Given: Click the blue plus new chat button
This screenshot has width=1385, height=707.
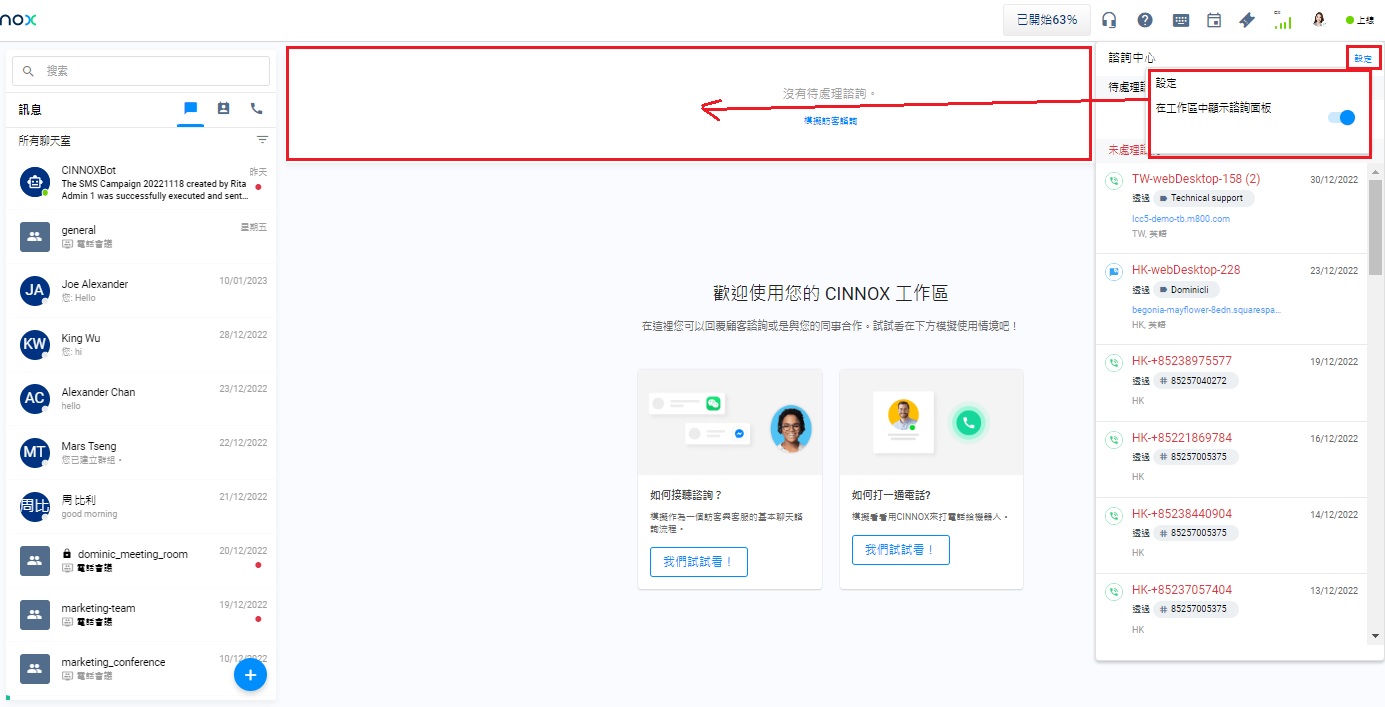Looking at the screenshot, I should [250, 675].
